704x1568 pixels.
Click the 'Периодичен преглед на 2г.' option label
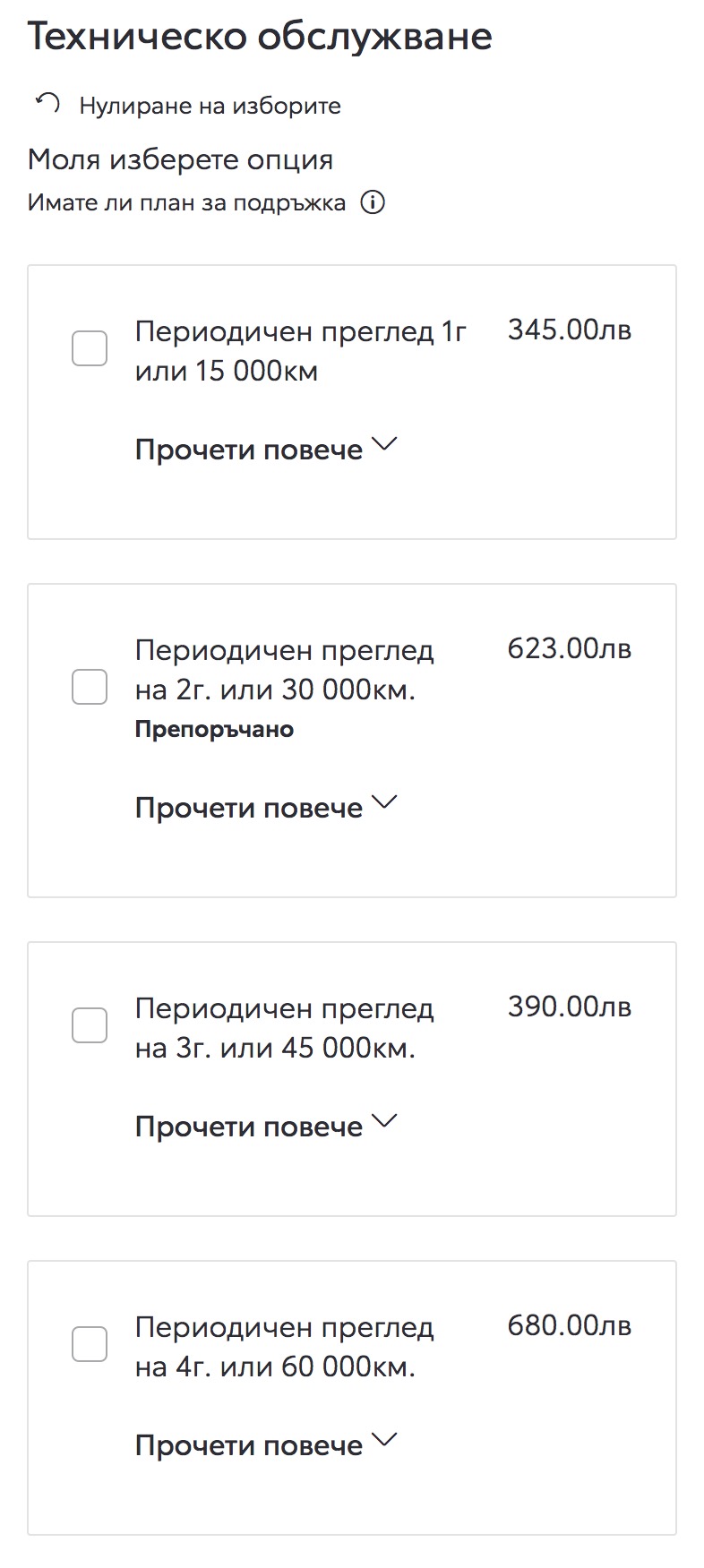coord(284,670)
